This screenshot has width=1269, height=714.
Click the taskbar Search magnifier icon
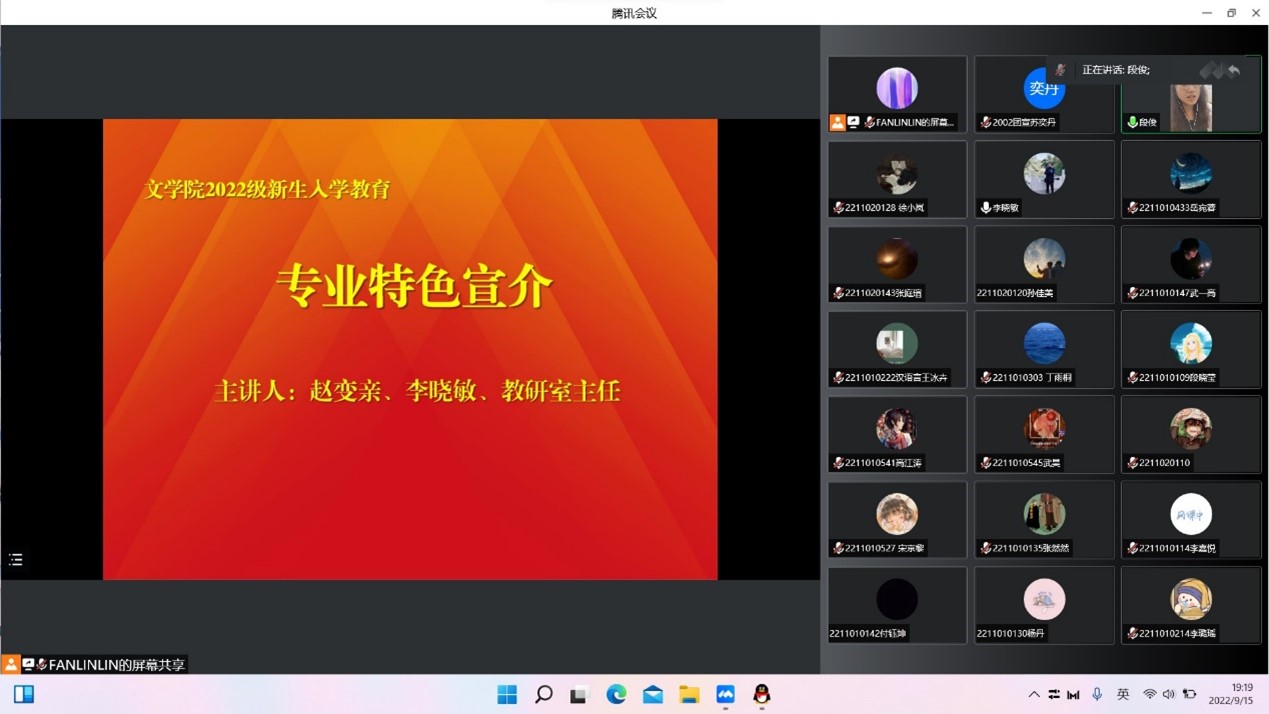543,695
